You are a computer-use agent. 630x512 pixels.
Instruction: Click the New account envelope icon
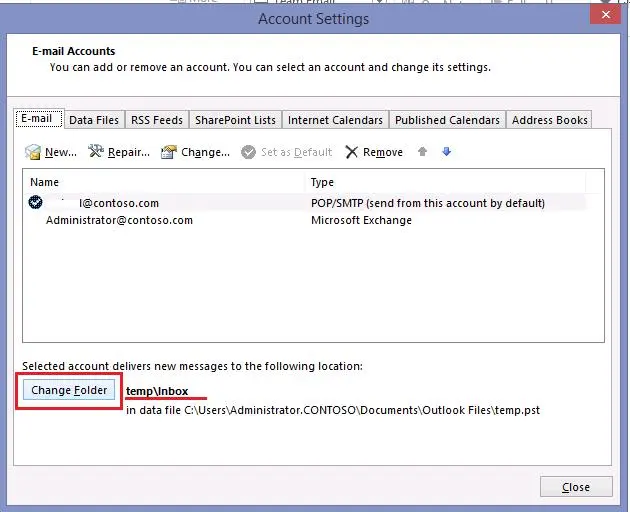[33, 152]
